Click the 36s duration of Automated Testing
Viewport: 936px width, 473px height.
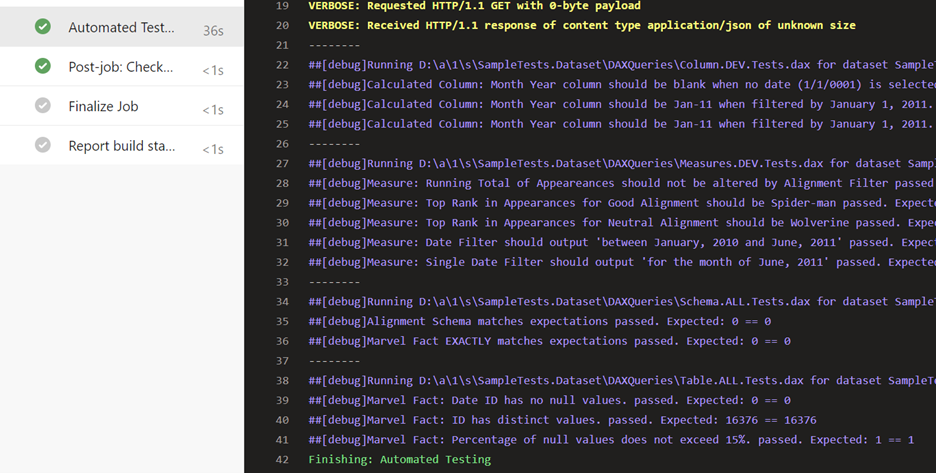(213, 31)
